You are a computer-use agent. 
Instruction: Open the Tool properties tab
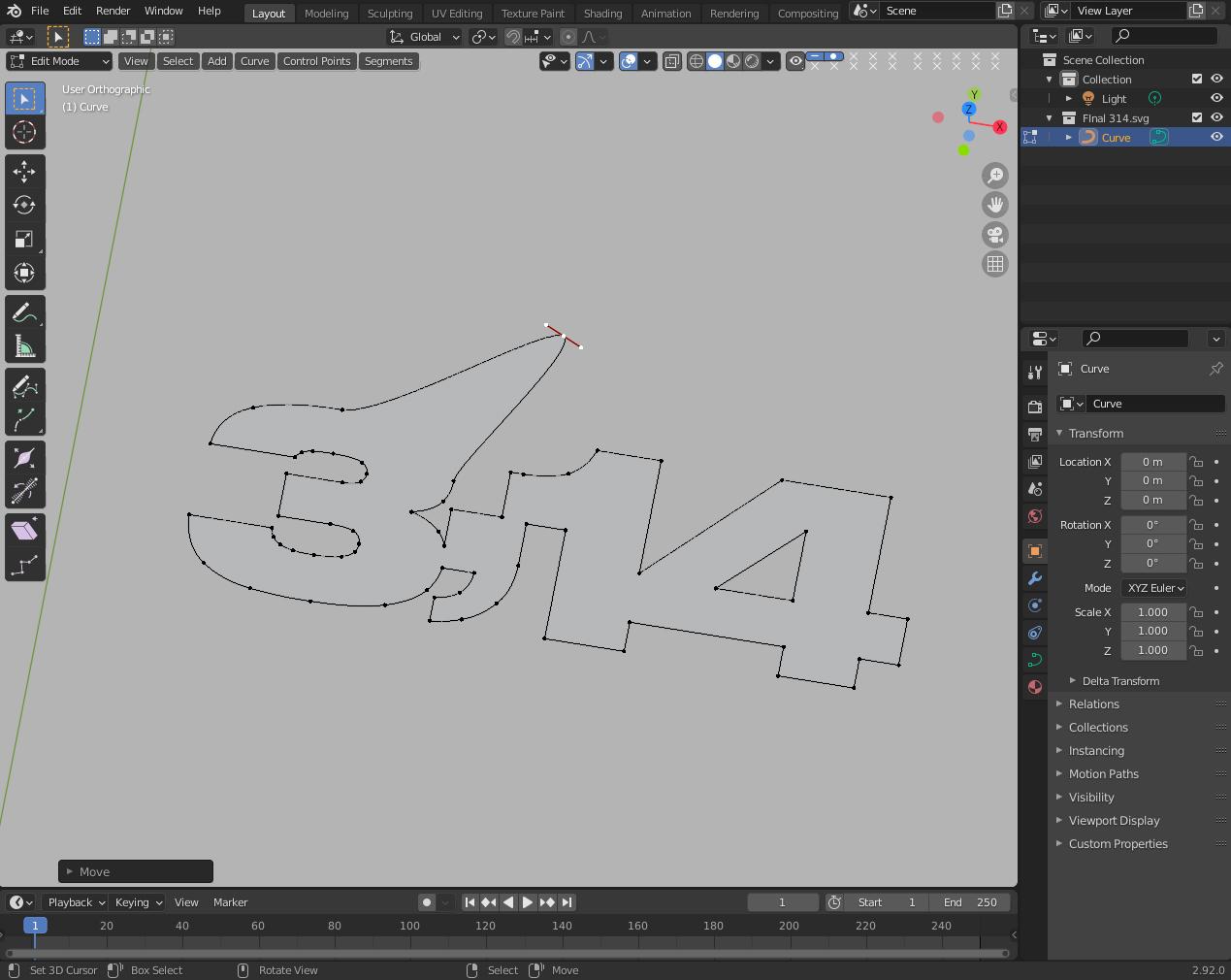1035,373
